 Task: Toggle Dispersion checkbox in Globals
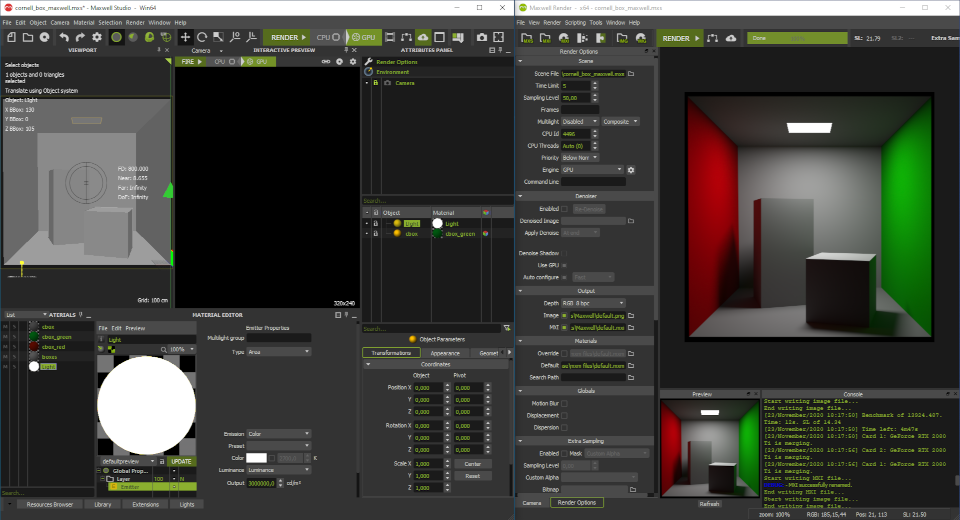point(564,428)
